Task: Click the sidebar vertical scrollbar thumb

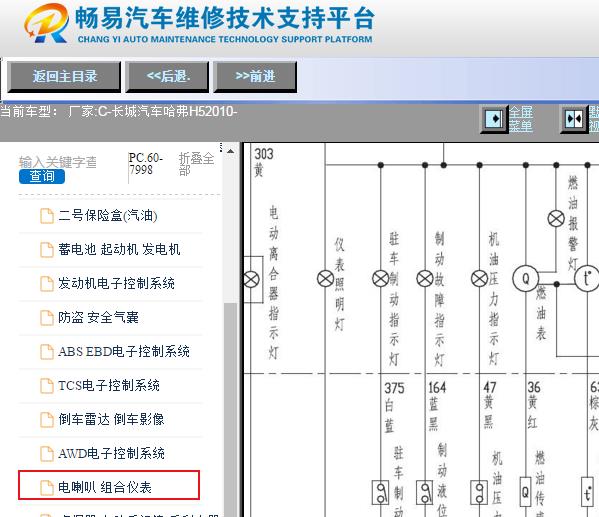Action: pos(230,409)
